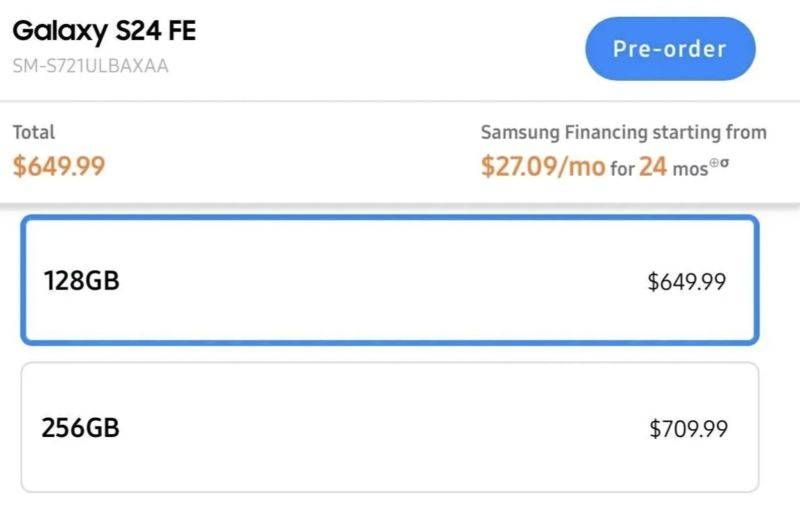Screen dimensions: 800x512
Task: Click the $649.99 price in 128GB card
Action: (686, 282)
